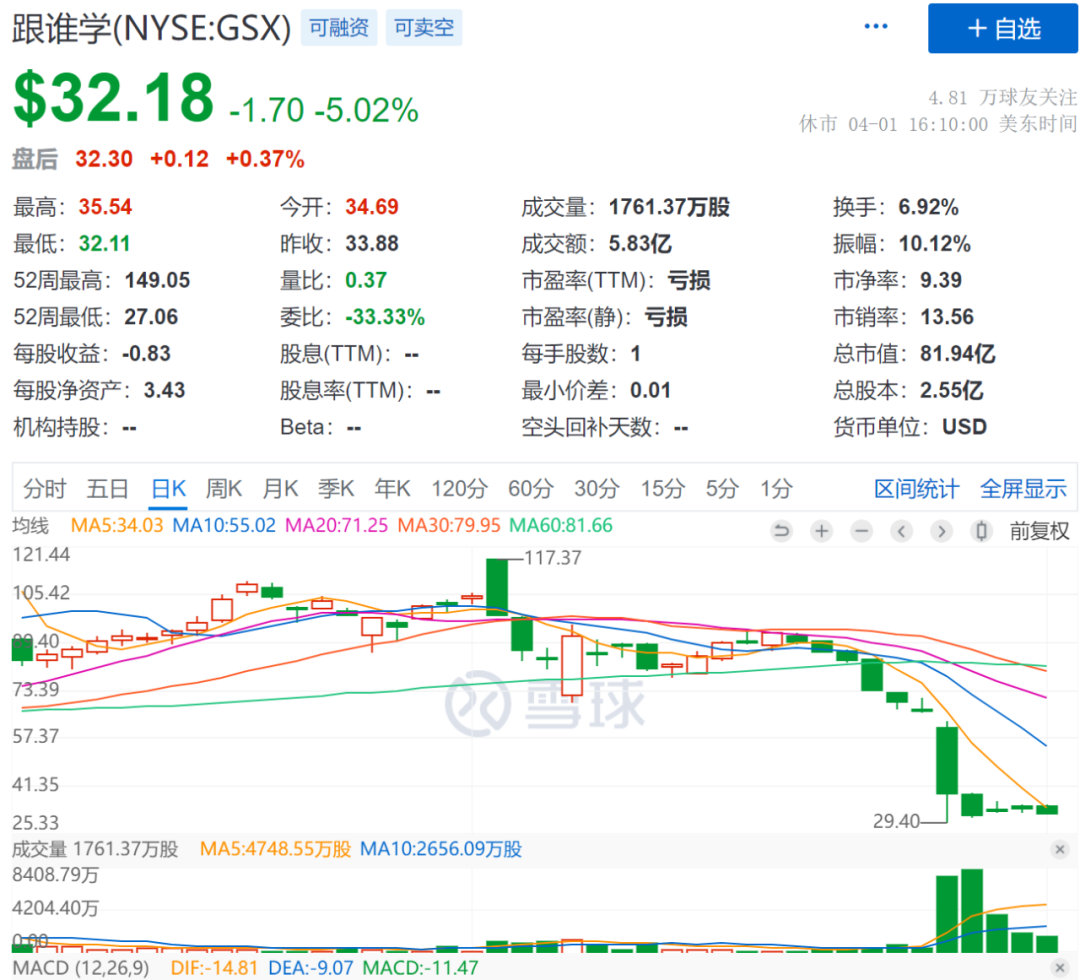Viewport: 1080px width, 980px height.
Task: Click the 52周最高 value 149.05
Action: point(157,280)
